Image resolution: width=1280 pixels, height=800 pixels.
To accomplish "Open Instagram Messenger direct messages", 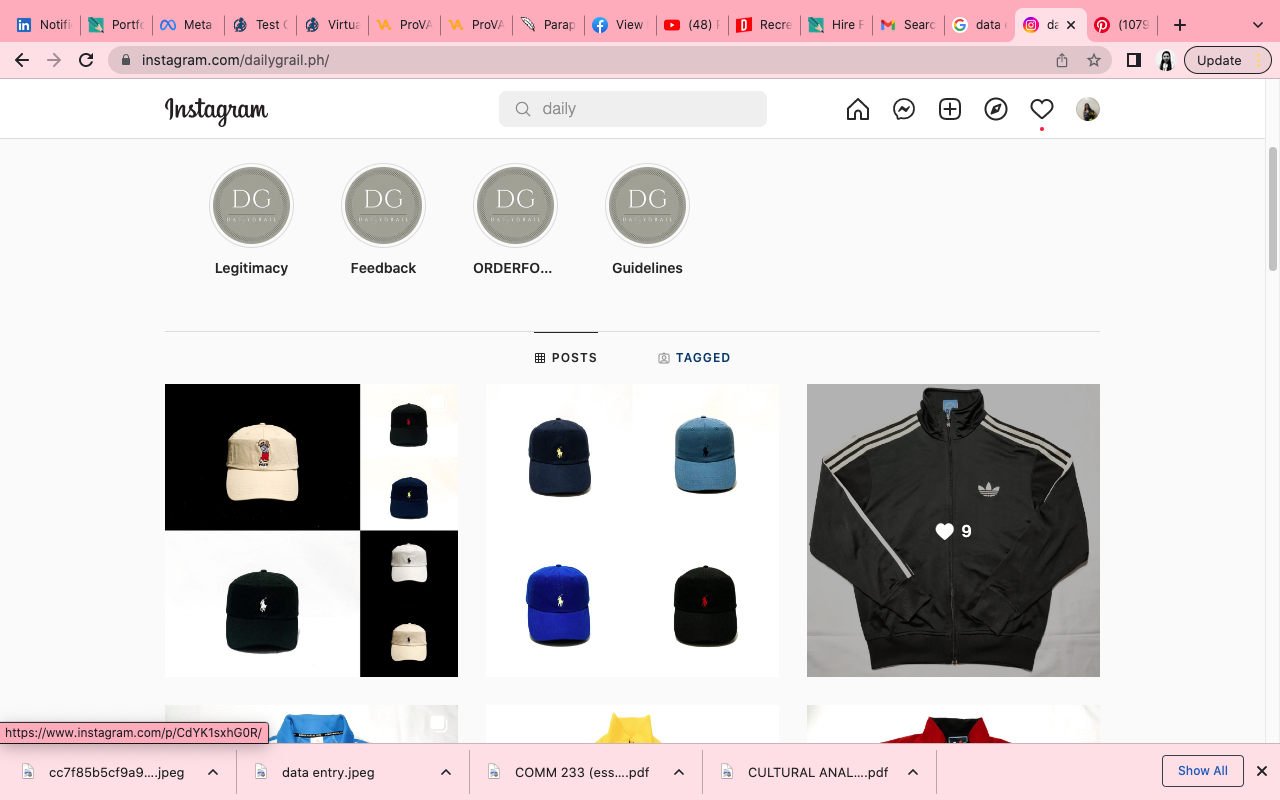I will [904, 109].
